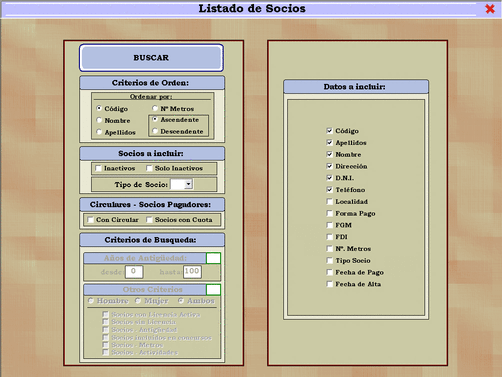Click the Datos a incluir header

click(x=356, y=87)
